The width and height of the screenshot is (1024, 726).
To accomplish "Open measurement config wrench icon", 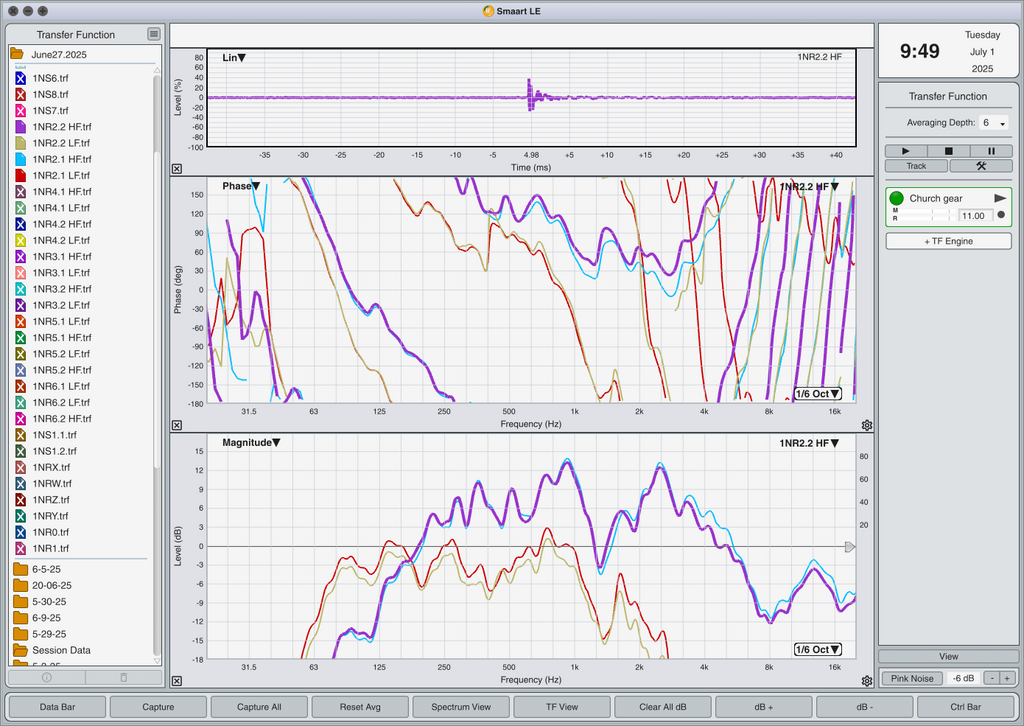I will (x=981, y=166).
